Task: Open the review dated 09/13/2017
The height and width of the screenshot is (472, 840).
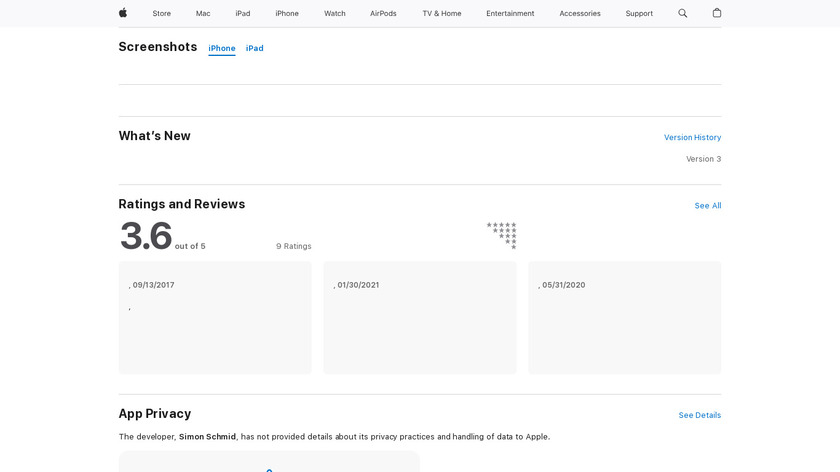Action: coord(215,318)
